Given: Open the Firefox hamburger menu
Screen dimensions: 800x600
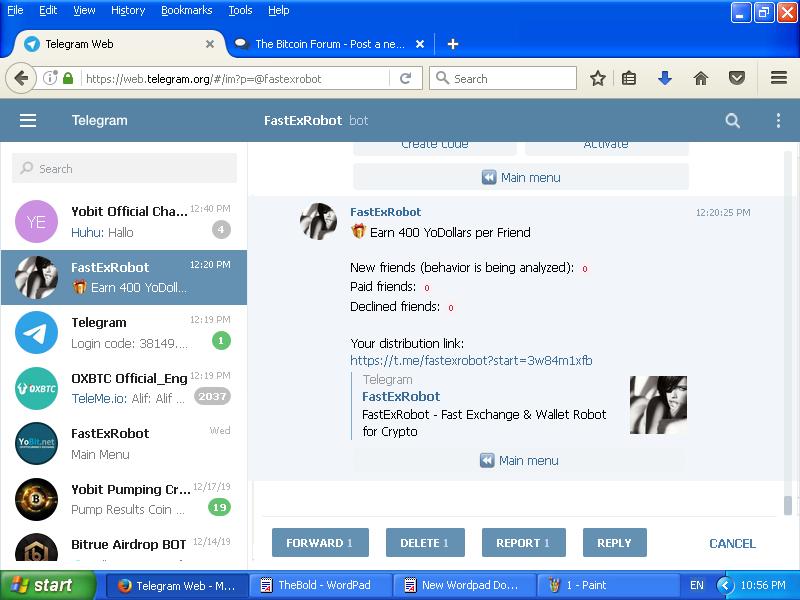Looking at the screenshot, I should [779, 78].
